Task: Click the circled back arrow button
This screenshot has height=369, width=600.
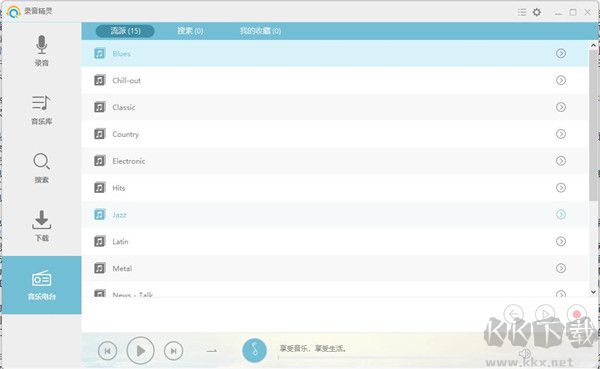Action: coord(514,314)
